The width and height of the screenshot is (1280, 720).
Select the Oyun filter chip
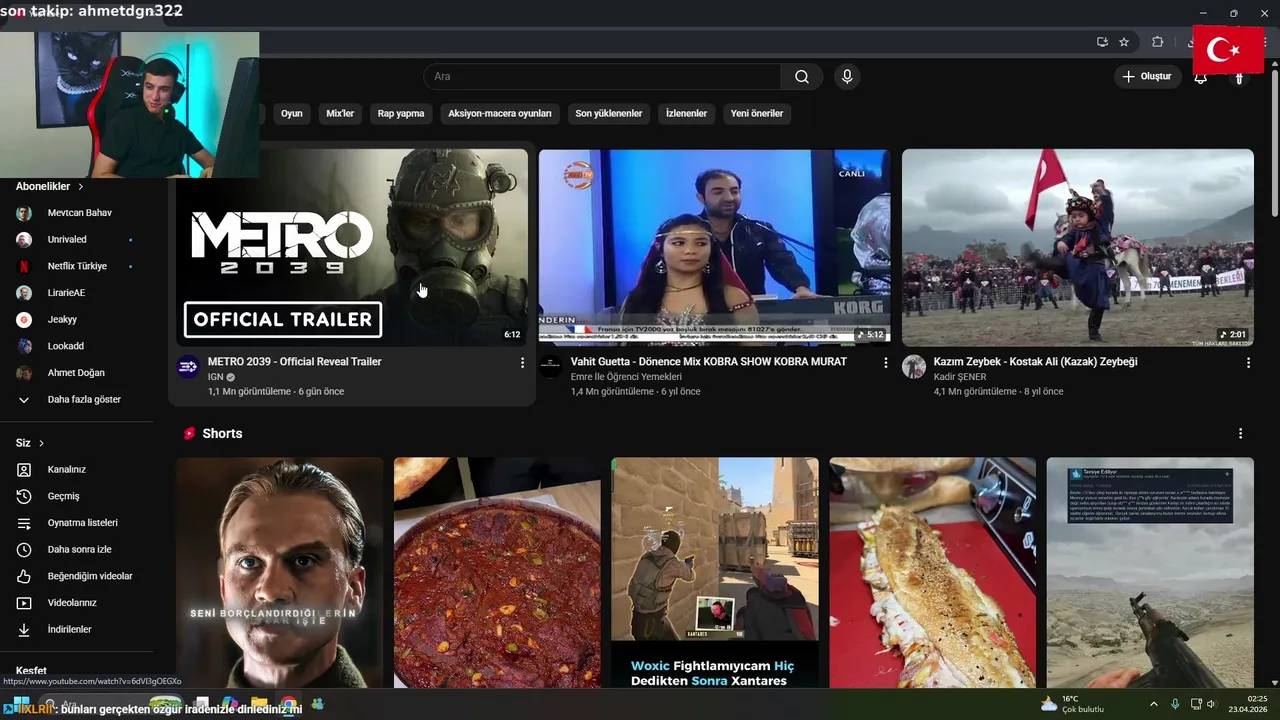click(x=292, y=114)
